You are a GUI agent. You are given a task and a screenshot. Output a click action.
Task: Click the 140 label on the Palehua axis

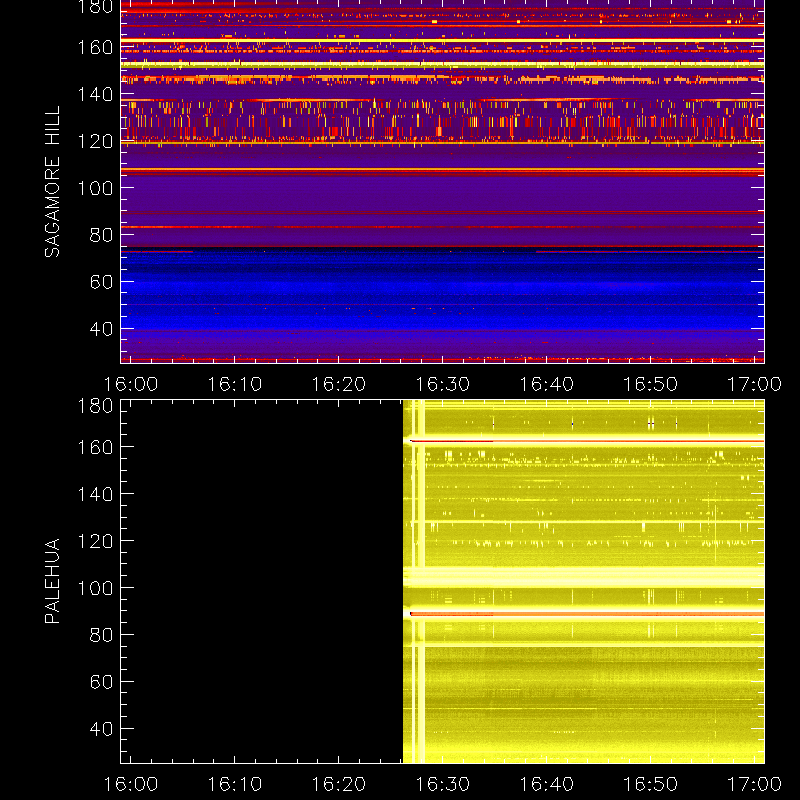pyautogui.click(x=95, y=494)
